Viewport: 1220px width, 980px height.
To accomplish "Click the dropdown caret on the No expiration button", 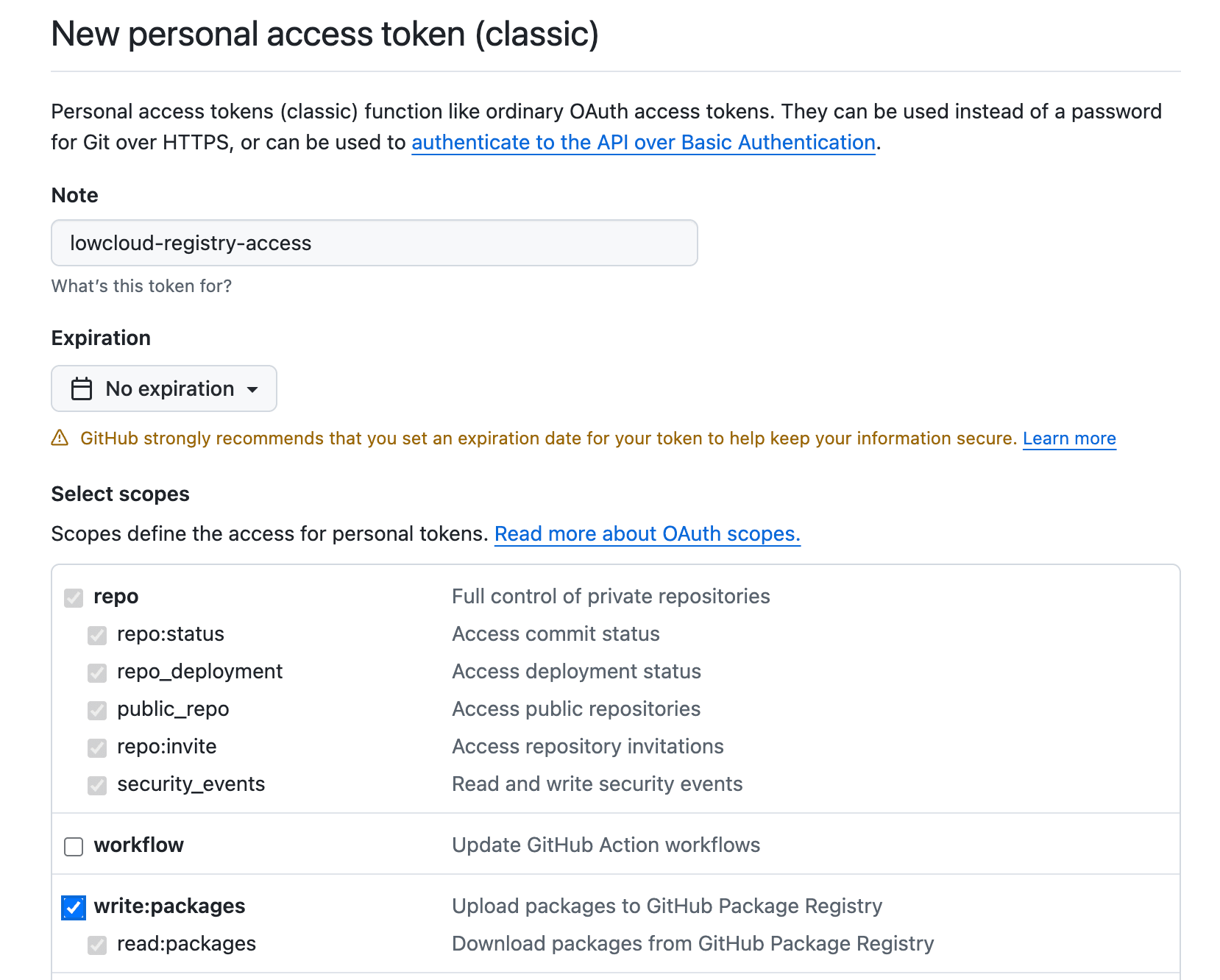I will click(253, 389).
